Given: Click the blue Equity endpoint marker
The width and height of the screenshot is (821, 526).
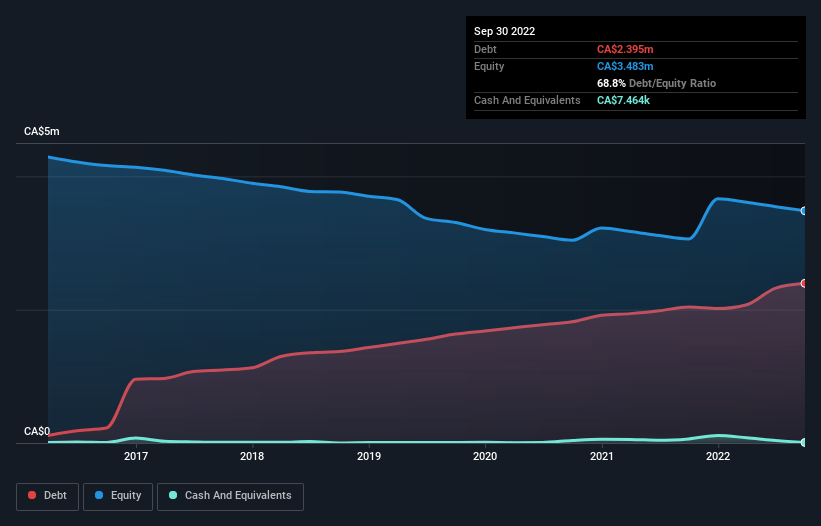Looking at the screenshot, I should (x=804, y=211).
